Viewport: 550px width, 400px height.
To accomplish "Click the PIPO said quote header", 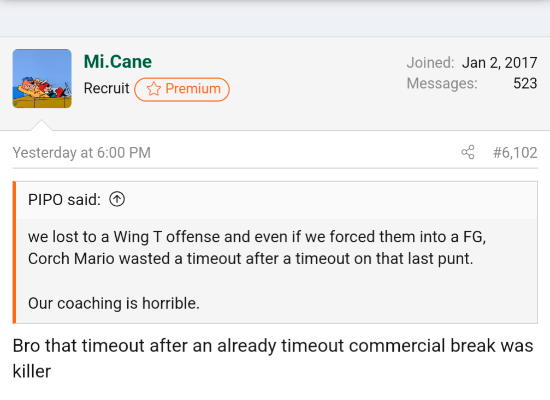I will click(64, 200).
